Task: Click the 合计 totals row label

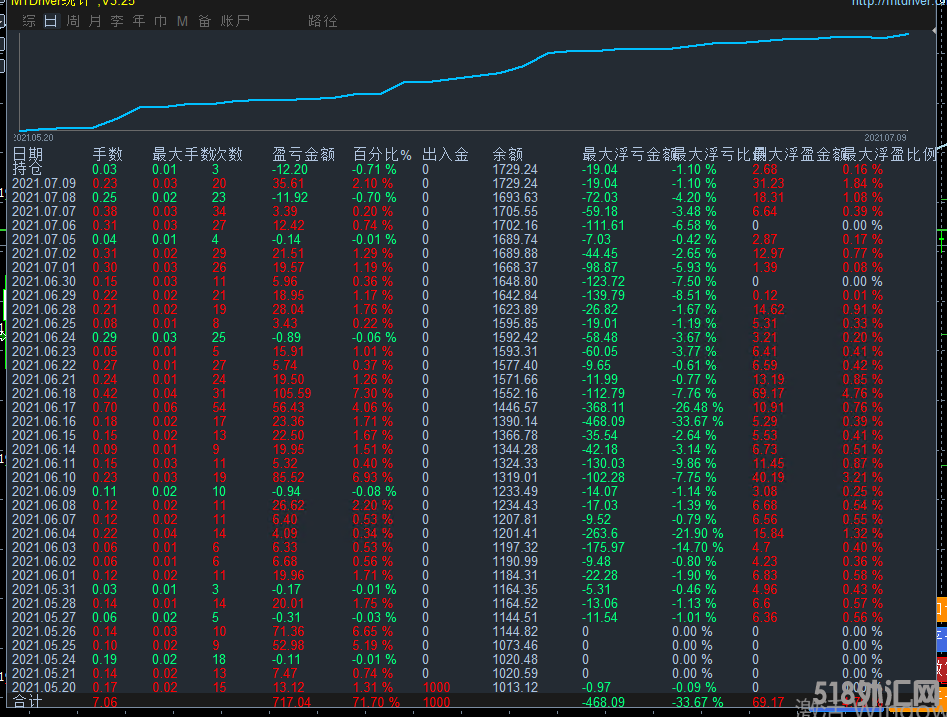Action: pos(28,702)
